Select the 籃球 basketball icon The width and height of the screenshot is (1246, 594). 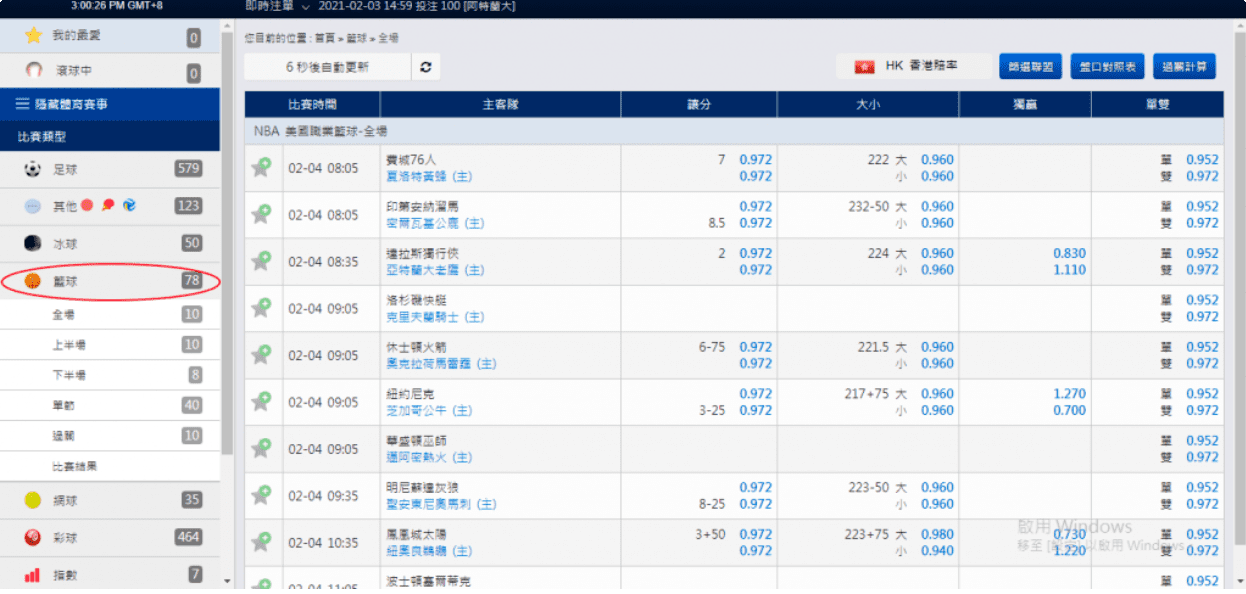click(x=33, y=281)
